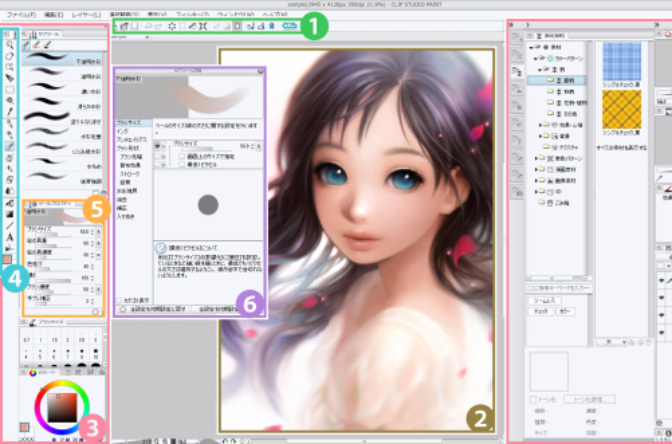Image resolution: width=672 pixels, height=444 pixels.
Task: Open the ヘルプ(H) menu
Action: 276,15
